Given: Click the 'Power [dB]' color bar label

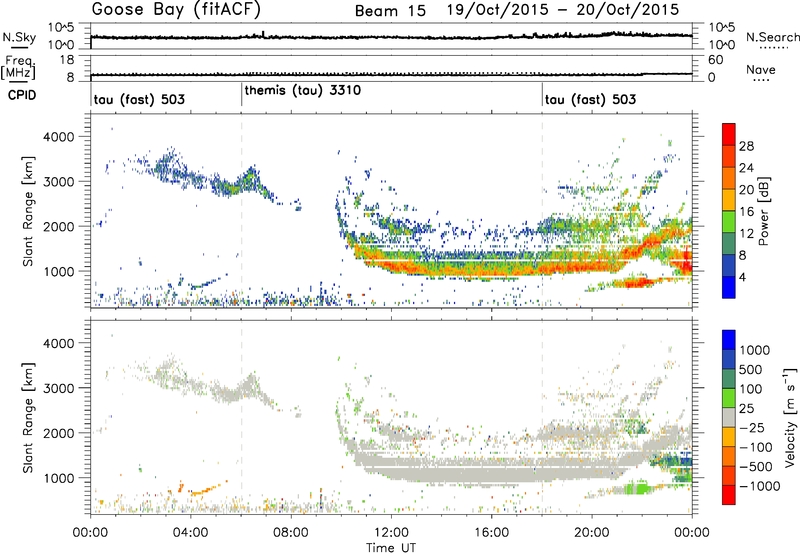Looking at the screenshot, I should (x=763, y=211).
